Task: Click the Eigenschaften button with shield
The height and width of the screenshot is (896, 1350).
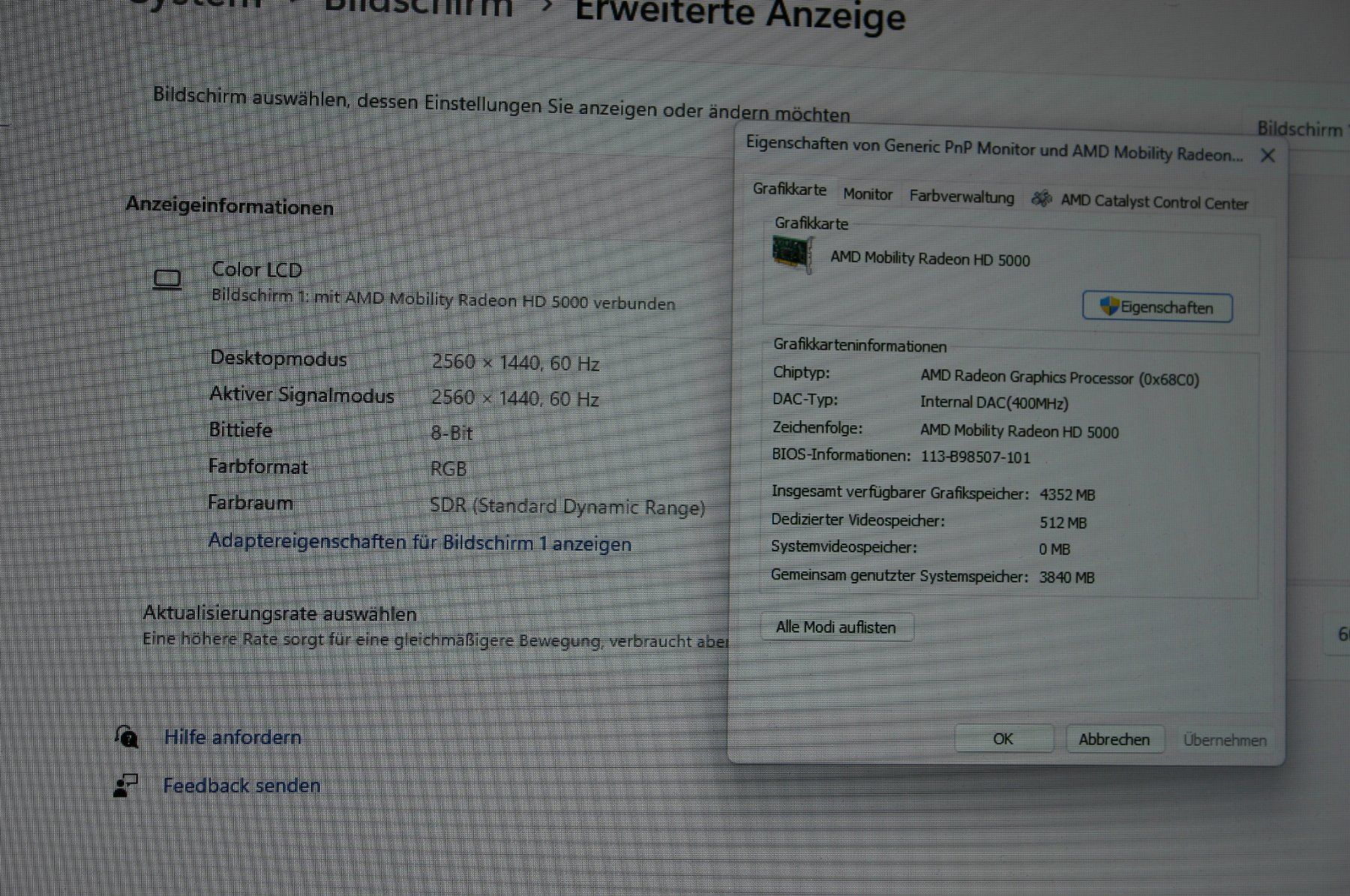Action: coord(1157,307)
